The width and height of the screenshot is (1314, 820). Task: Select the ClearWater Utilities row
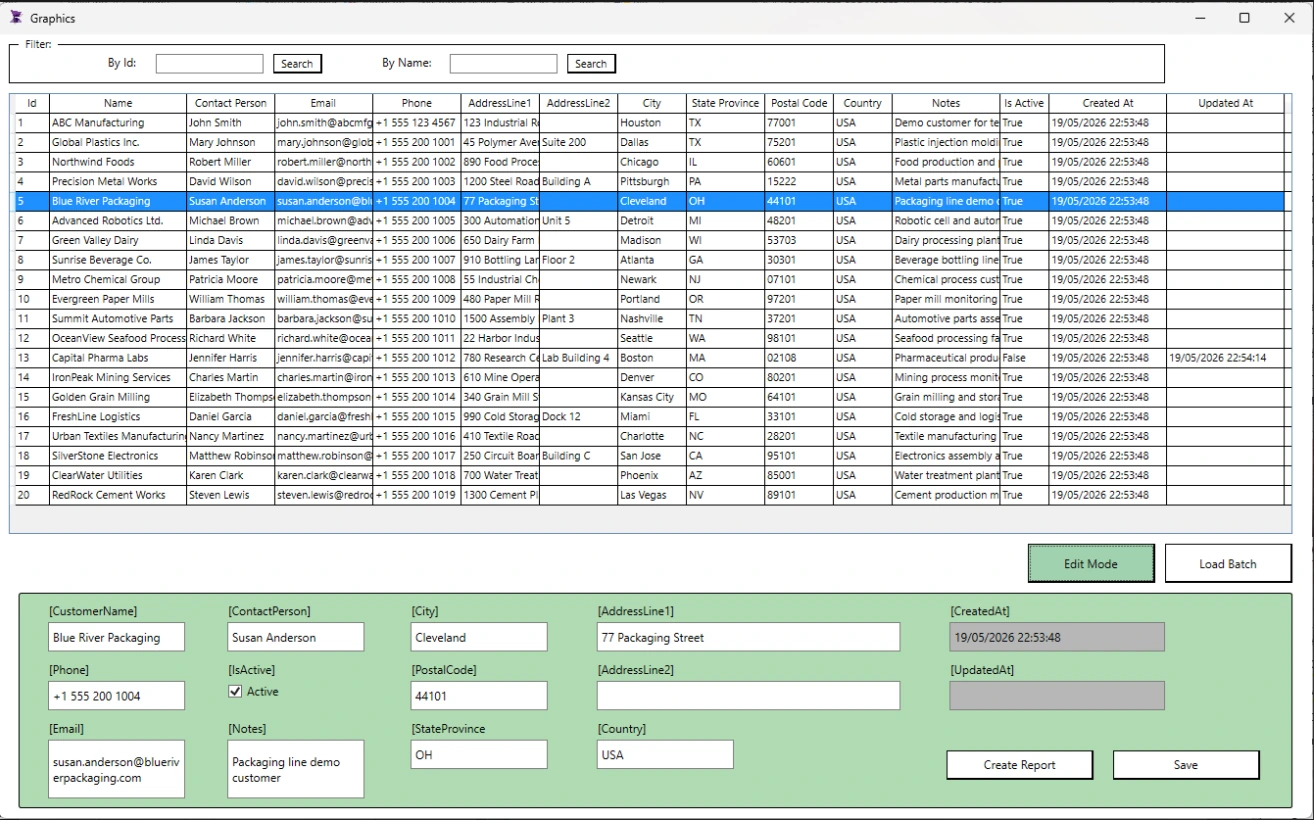coord(649,476)
